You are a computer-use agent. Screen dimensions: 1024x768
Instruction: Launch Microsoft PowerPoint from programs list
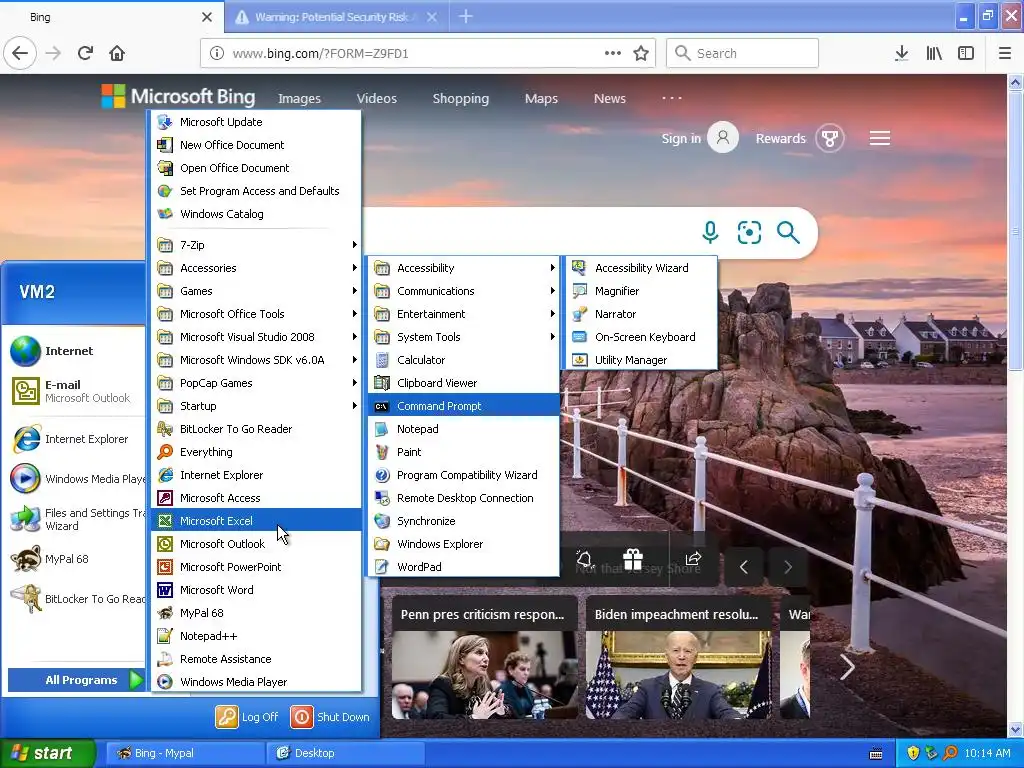(x=256, y=567)
